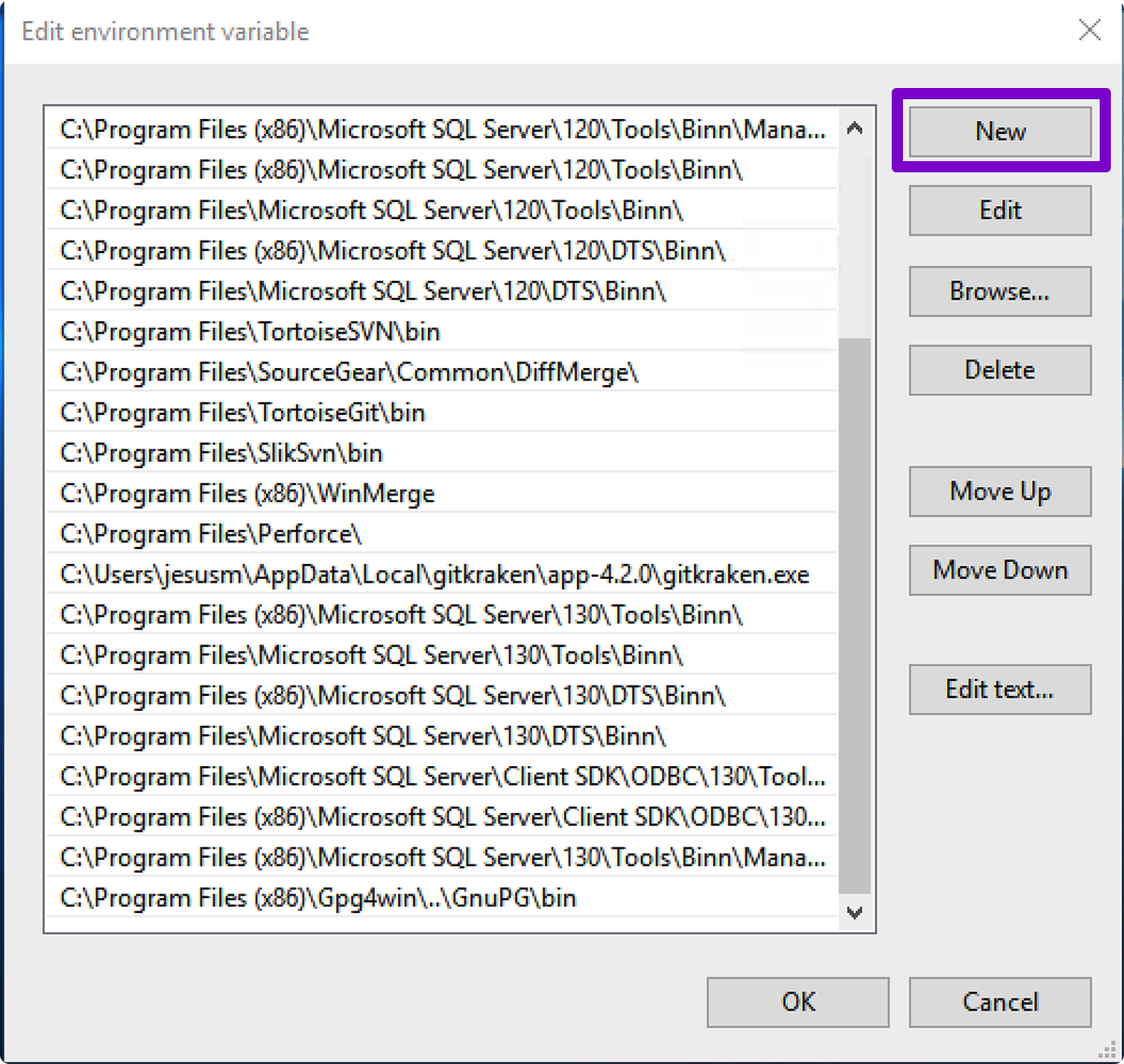
Task: Click the scrollbar up arrow
Action: tap(854, 127)
